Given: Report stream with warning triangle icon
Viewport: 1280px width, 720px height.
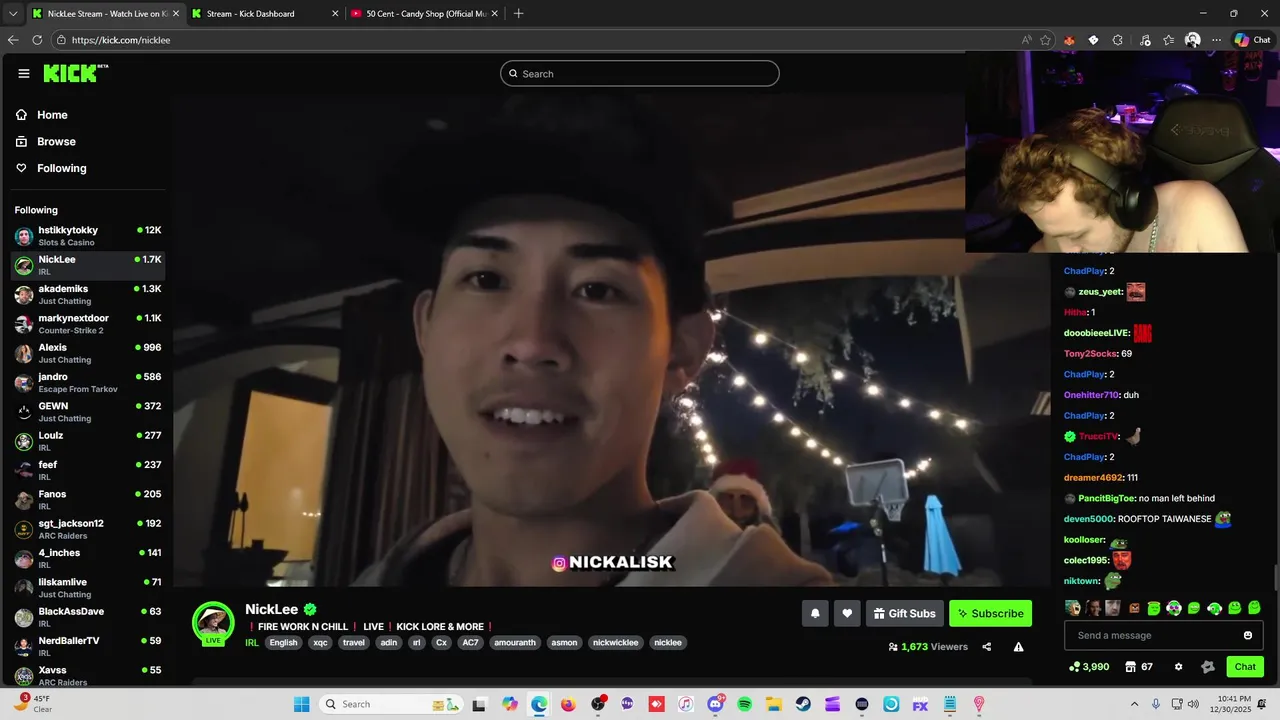Looking at the screenshot, I should 1018,647.
